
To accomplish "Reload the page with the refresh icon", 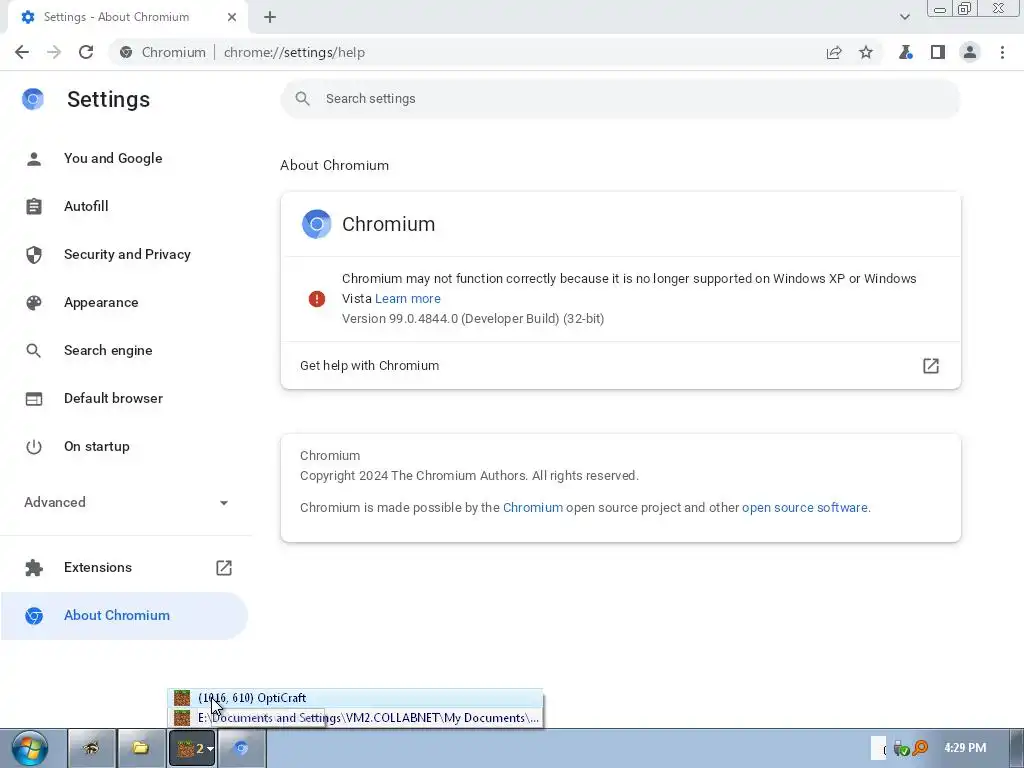I will pos(86,52).
